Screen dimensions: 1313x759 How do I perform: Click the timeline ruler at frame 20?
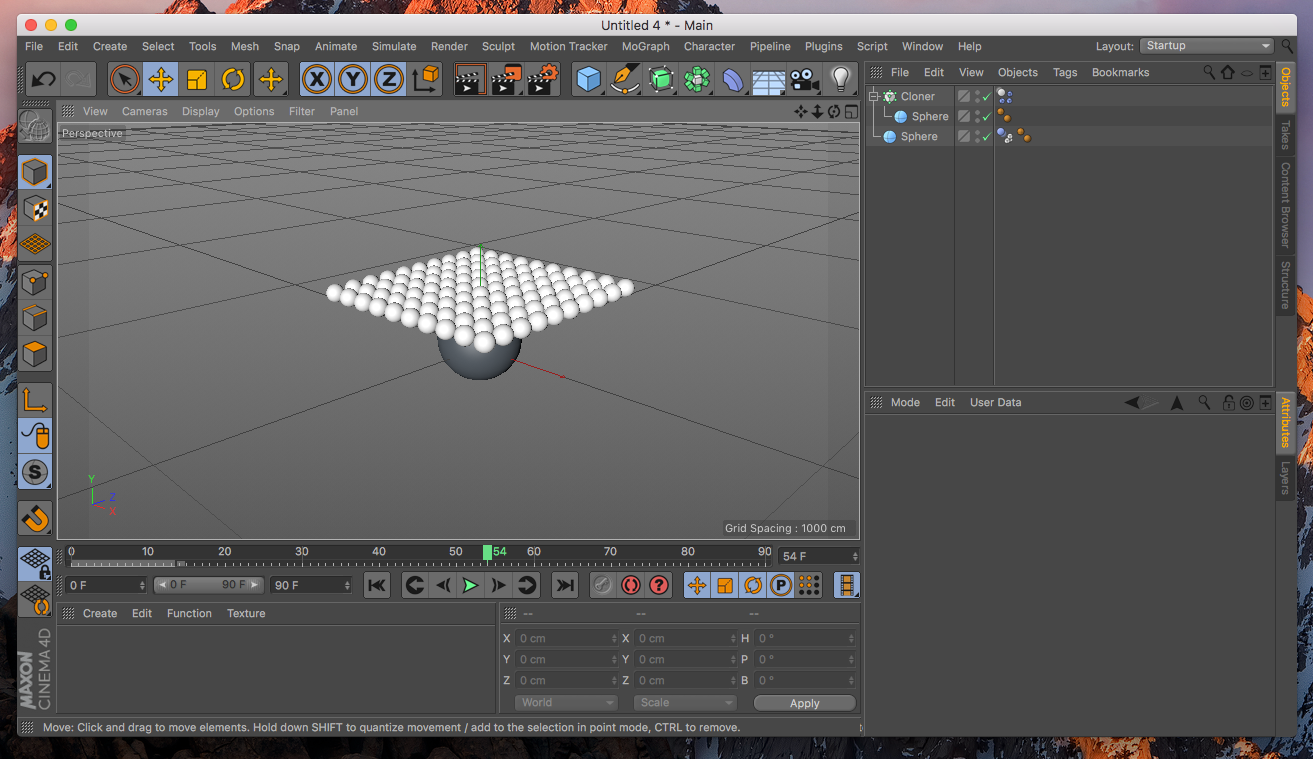224,552
